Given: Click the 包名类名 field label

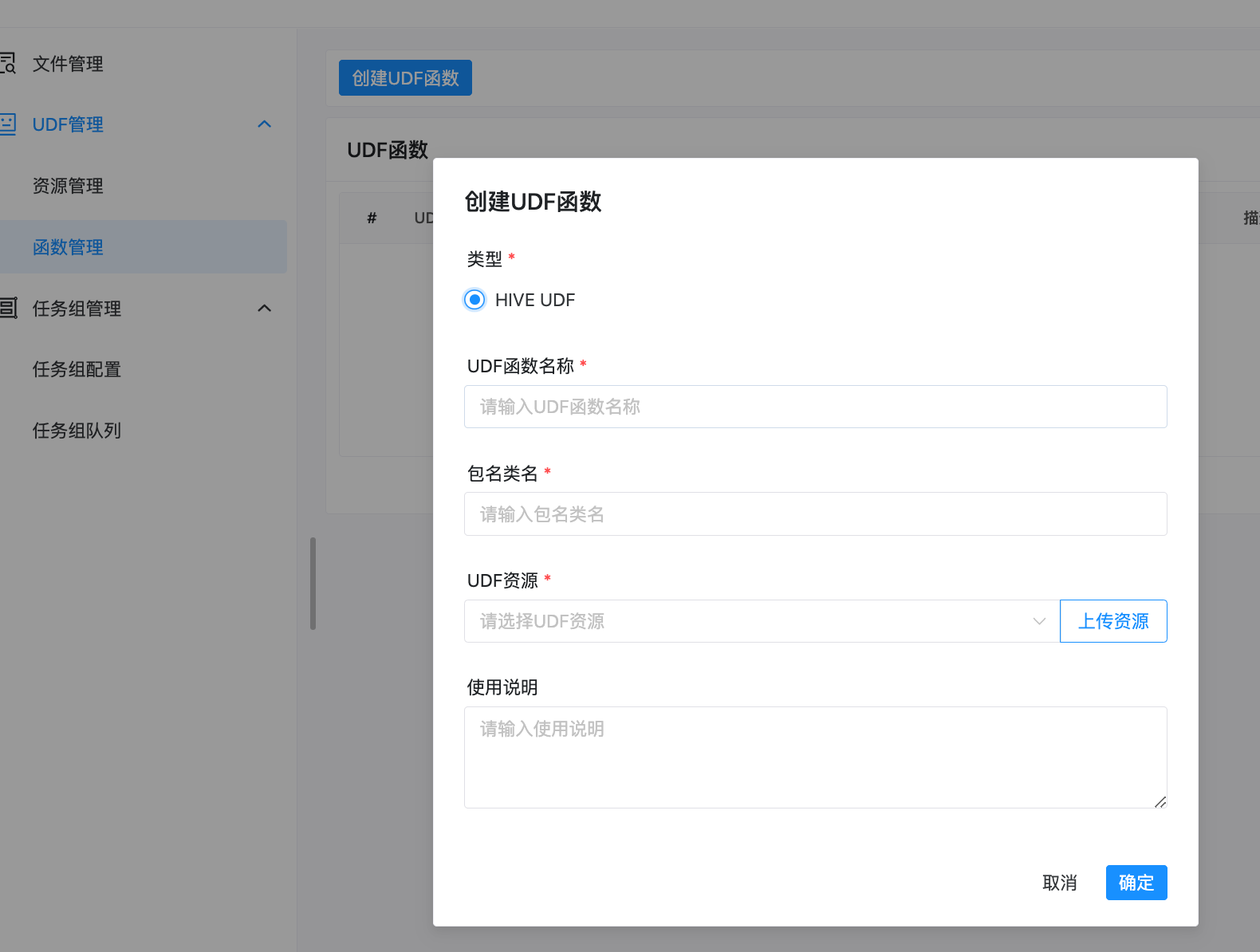Looking at the screenshot, I should (x=502, y=474).
